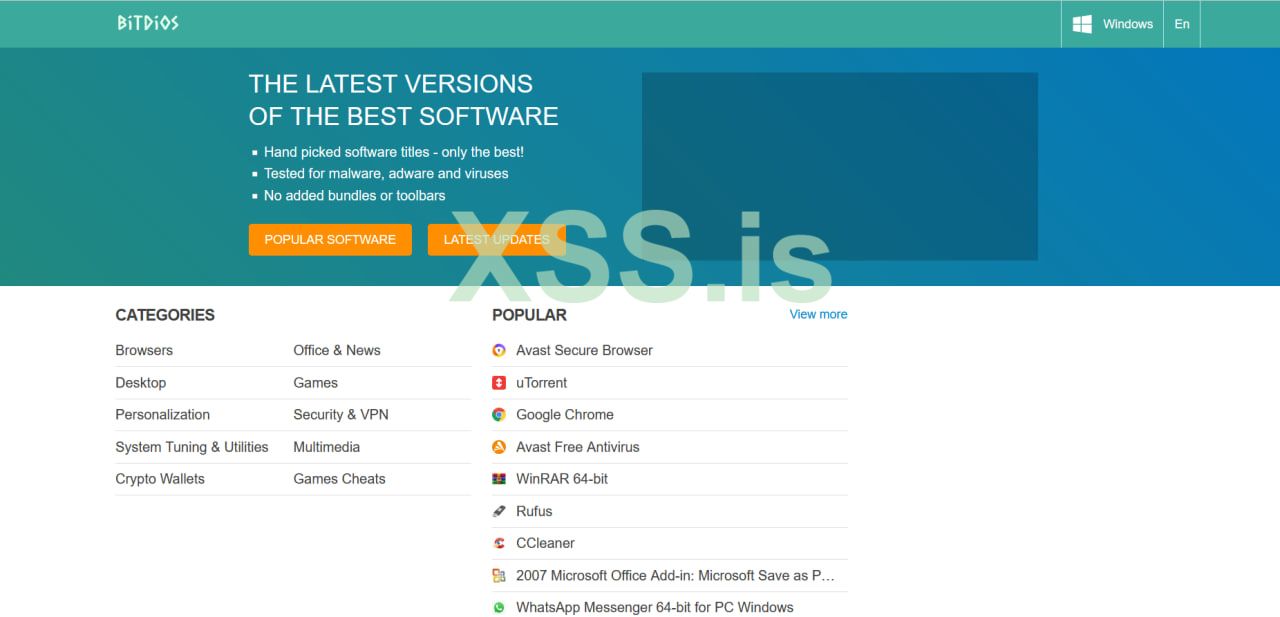This screenshot has width=1280, height=617.
Task: Click the Avast Secure Browser icon
Action: pos(499,350)
